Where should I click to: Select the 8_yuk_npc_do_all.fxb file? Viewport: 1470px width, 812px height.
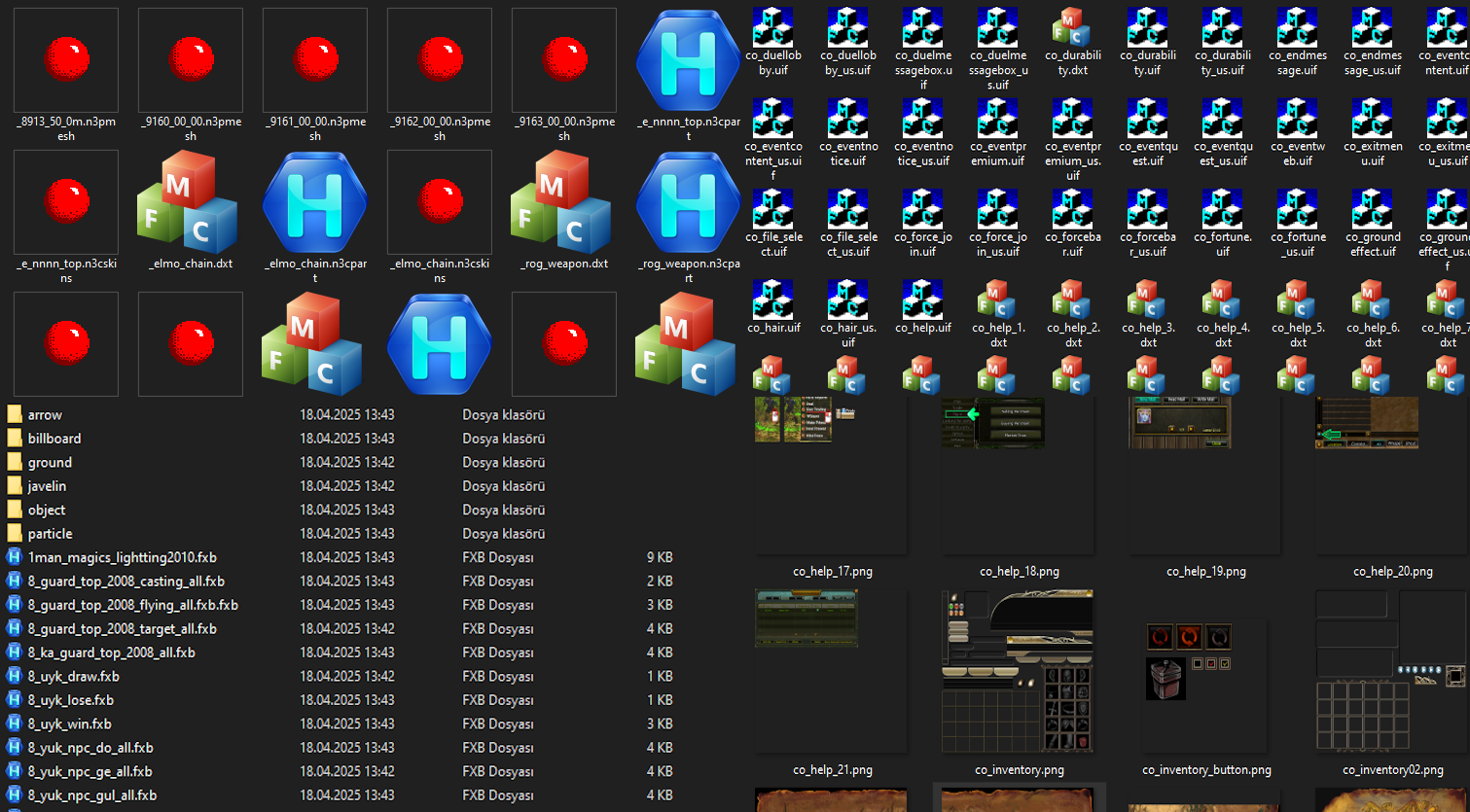tap(90, 748)
